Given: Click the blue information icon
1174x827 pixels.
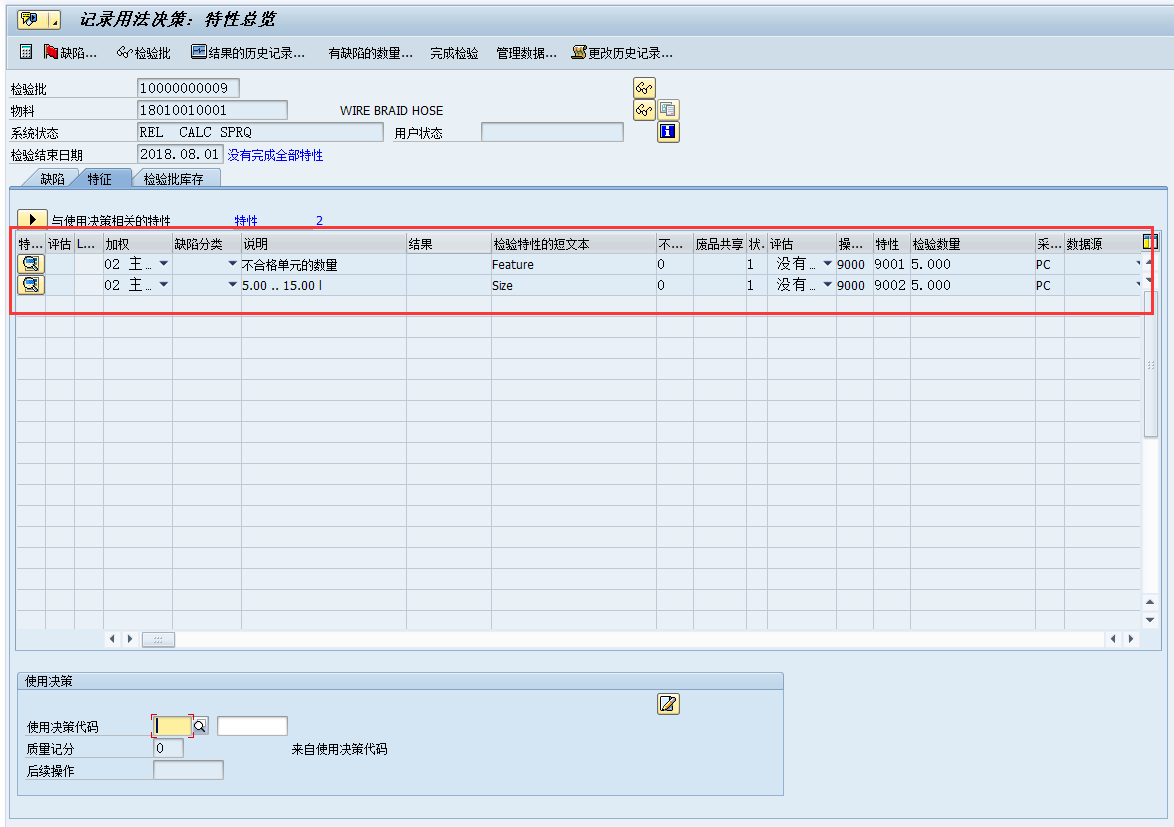Looking at the screenshot, I should point(668,131).
